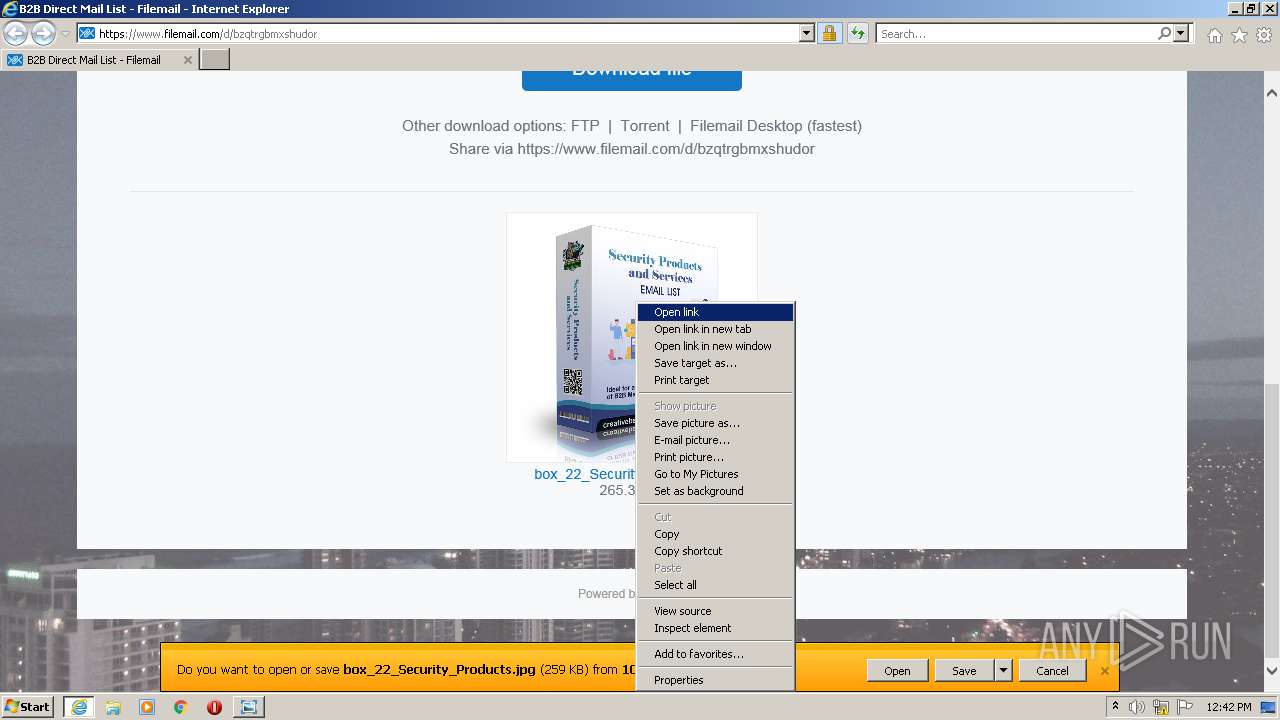Click the volume speaker tray icon
Image resolution: width=1280 pixels, height=720 pixels.
[1137, 707]
